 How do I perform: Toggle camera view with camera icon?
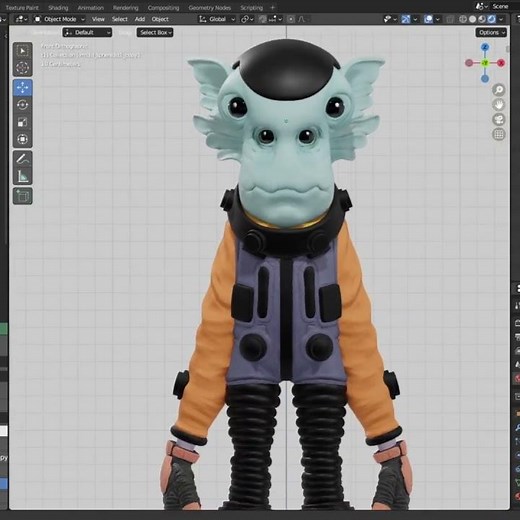(x=499, y=120)
